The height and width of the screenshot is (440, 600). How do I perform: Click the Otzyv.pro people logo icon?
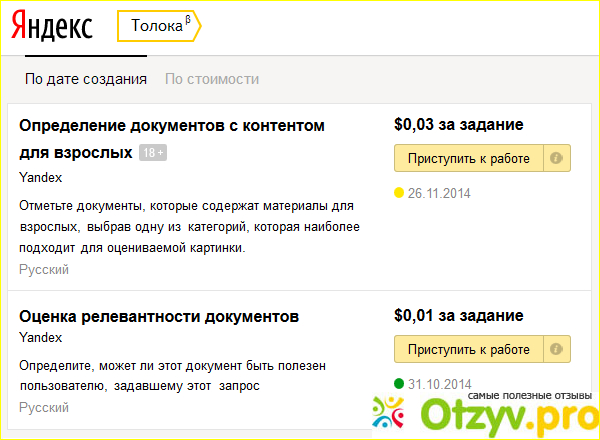click(391, 412)
